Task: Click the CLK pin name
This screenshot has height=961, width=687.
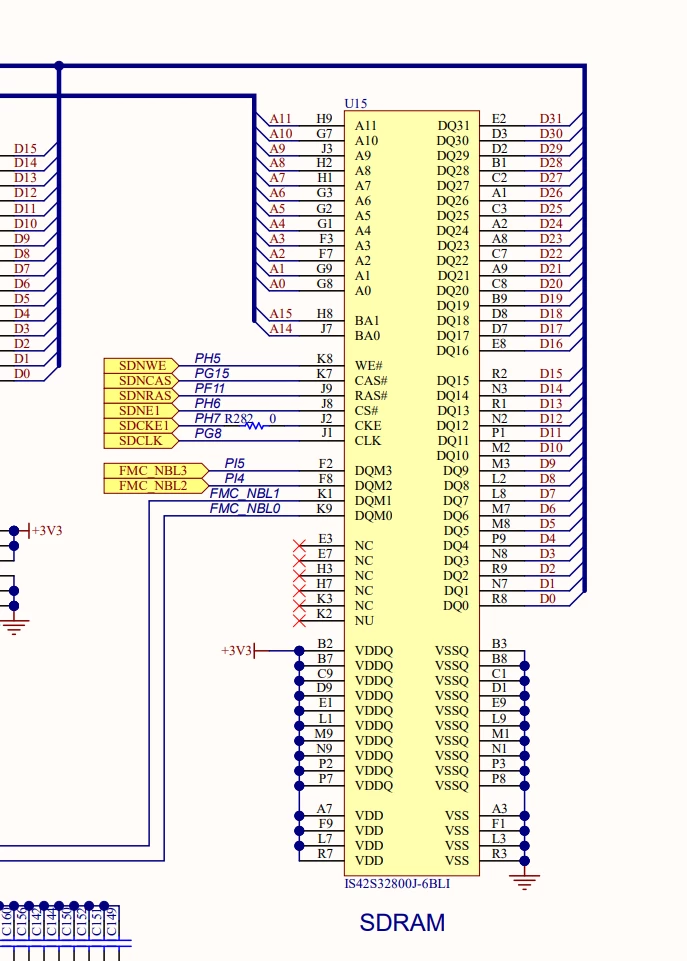Action: pos(368,441)
